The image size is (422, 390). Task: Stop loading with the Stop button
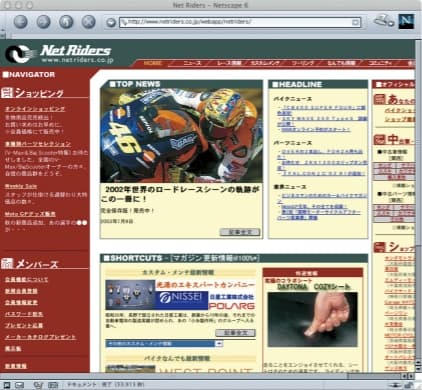tap(89, 22)
